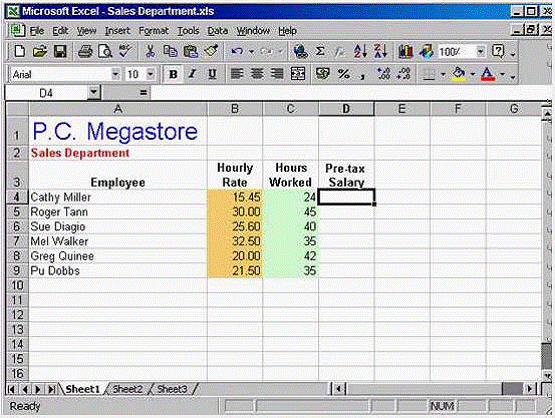Click the Print icon
This screenshot has height=418, width=555.
pyautogui.click(x=85, y=52)
